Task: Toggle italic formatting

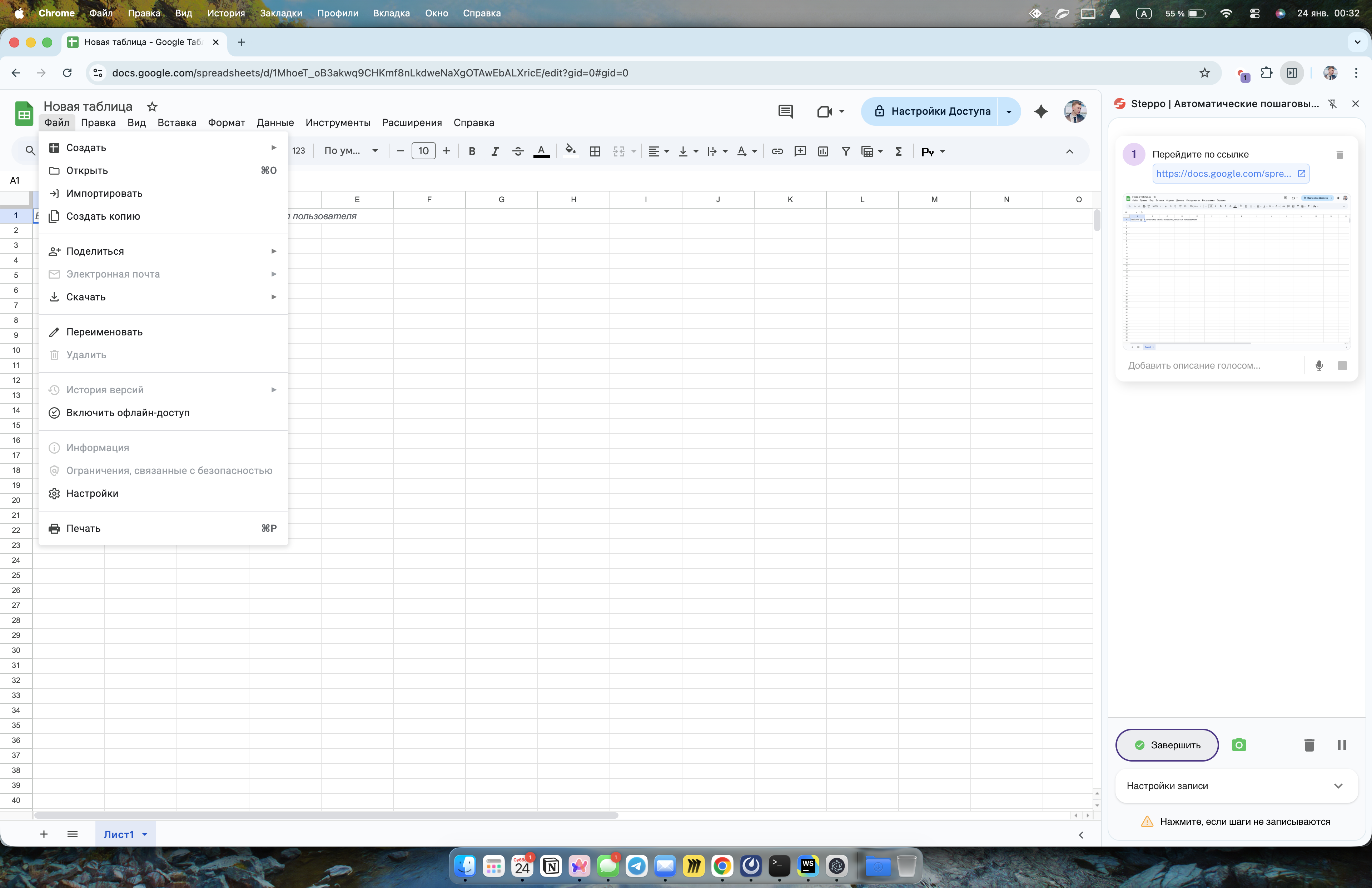Action: tap(494, 151)
